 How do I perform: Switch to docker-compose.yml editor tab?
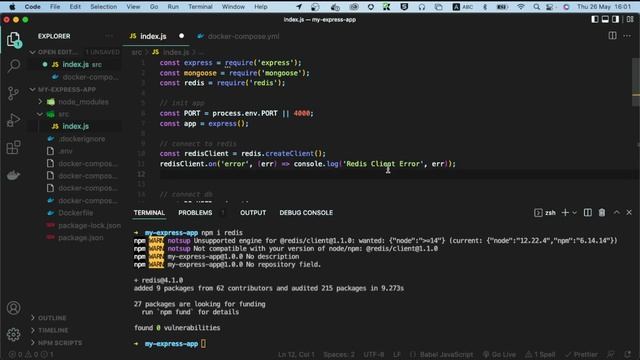(x=243, y=36)
